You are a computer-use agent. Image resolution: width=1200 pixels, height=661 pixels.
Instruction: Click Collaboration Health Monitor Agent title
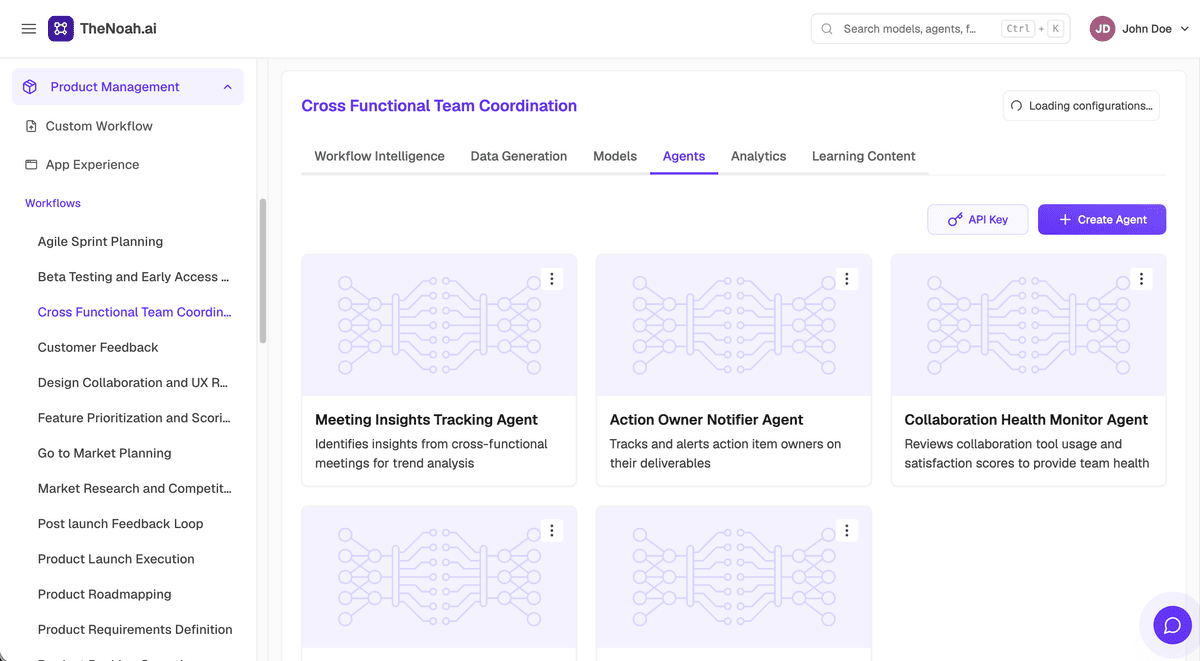coord(1026,420)
